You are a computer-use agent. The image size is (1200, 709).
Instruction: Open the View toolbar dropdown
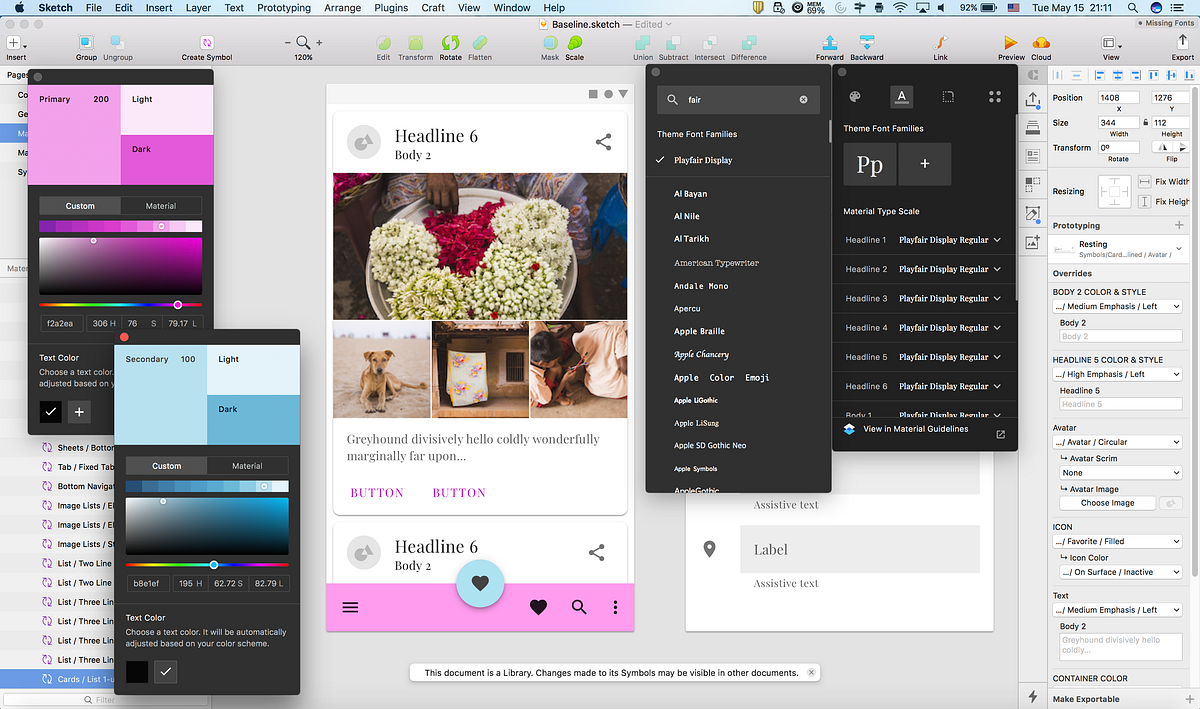(1110, 43)
